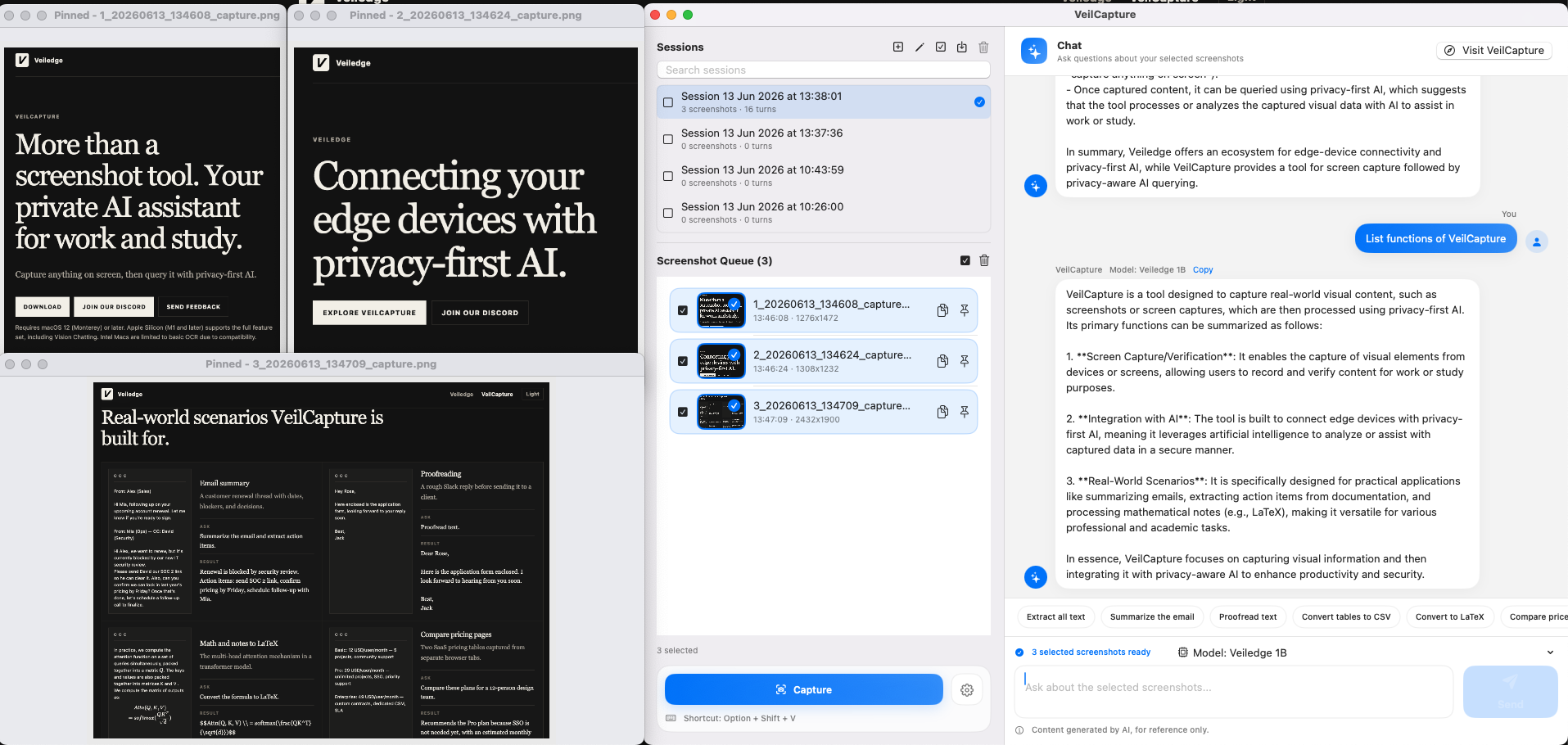Click the 'Extract all text' suggestion chip
This screenshot has height=745, width=1568.
(1055, 617)
